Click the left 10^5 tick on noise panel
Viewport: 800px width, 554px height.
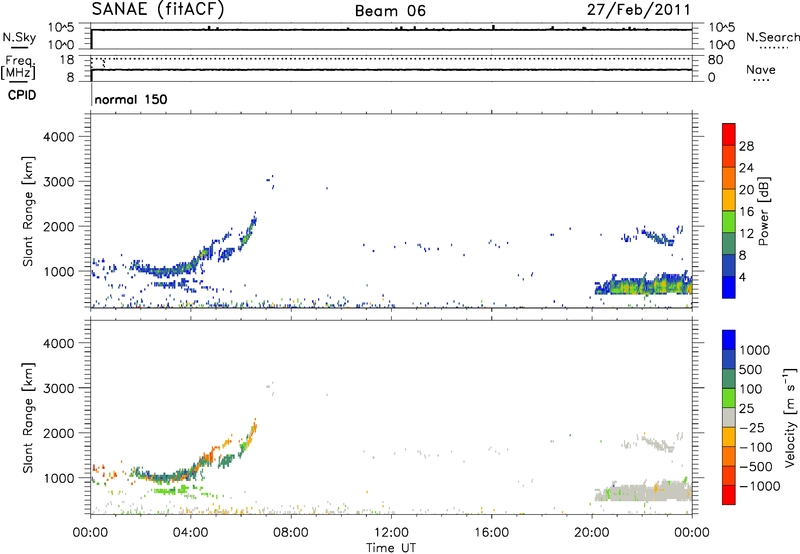(61, 28)
